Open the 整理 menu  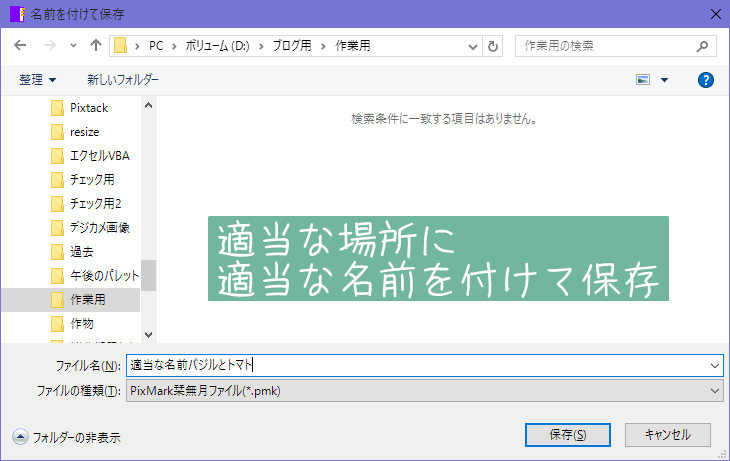pos(37,80)
